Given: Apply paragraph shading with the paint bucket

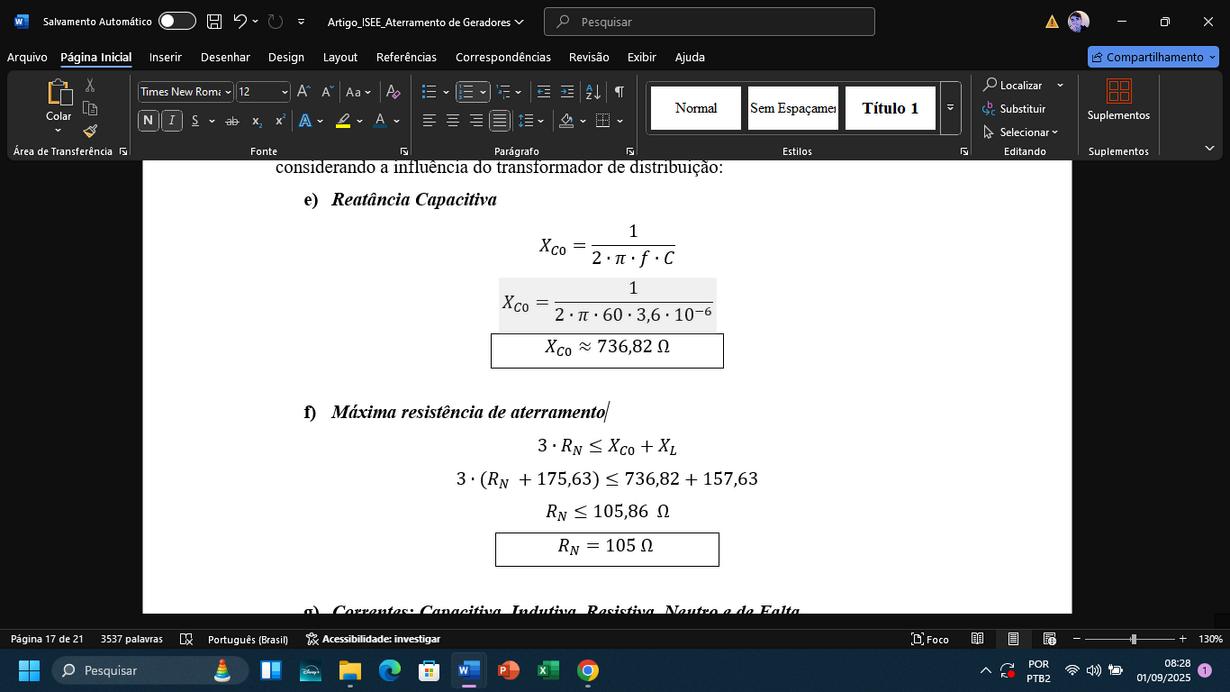Looking at the screenshot, I should (x=567, y=121).
